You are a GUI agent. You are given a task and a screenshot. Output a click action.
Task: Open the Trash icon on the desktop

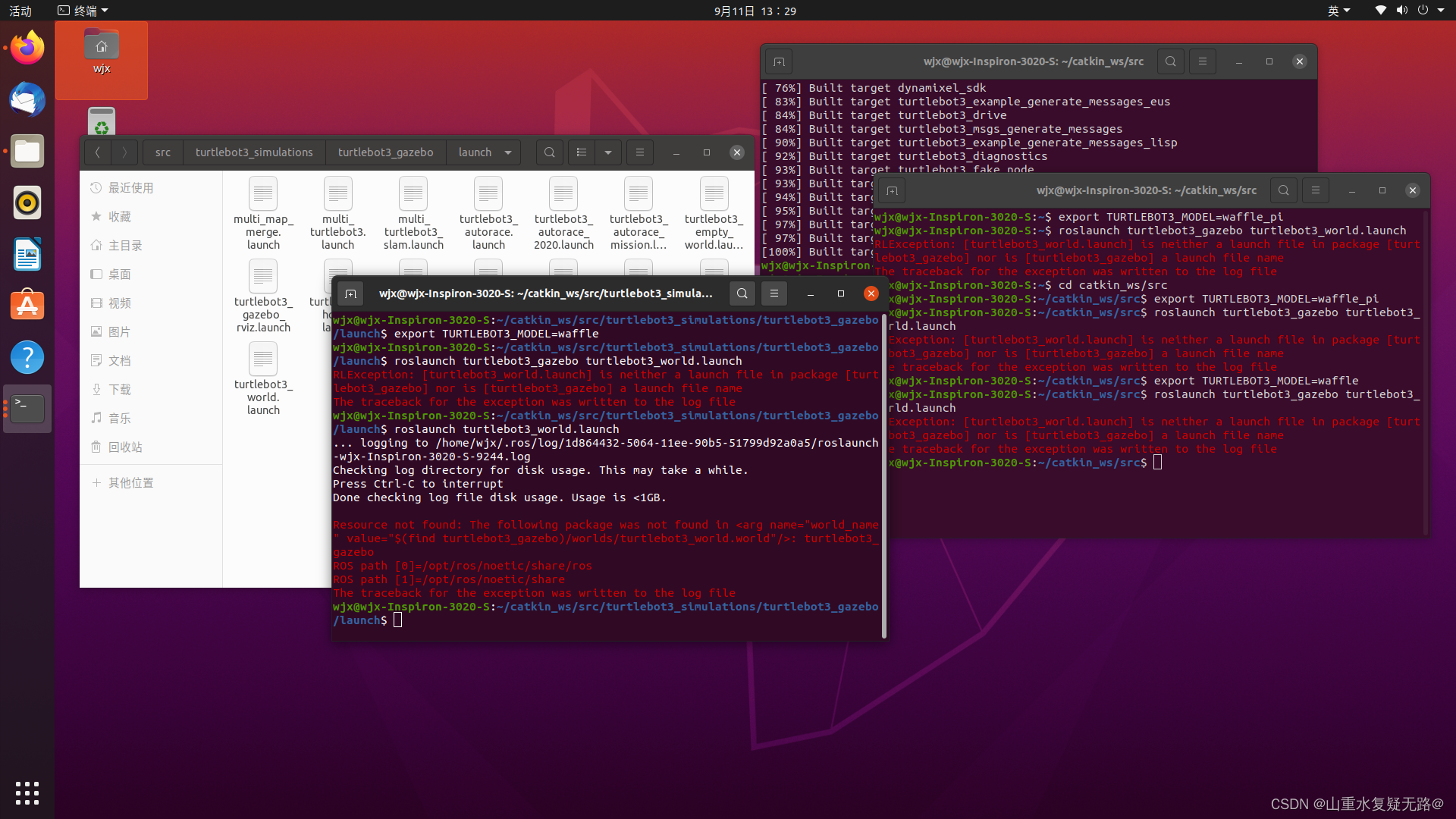click(102, 121)
